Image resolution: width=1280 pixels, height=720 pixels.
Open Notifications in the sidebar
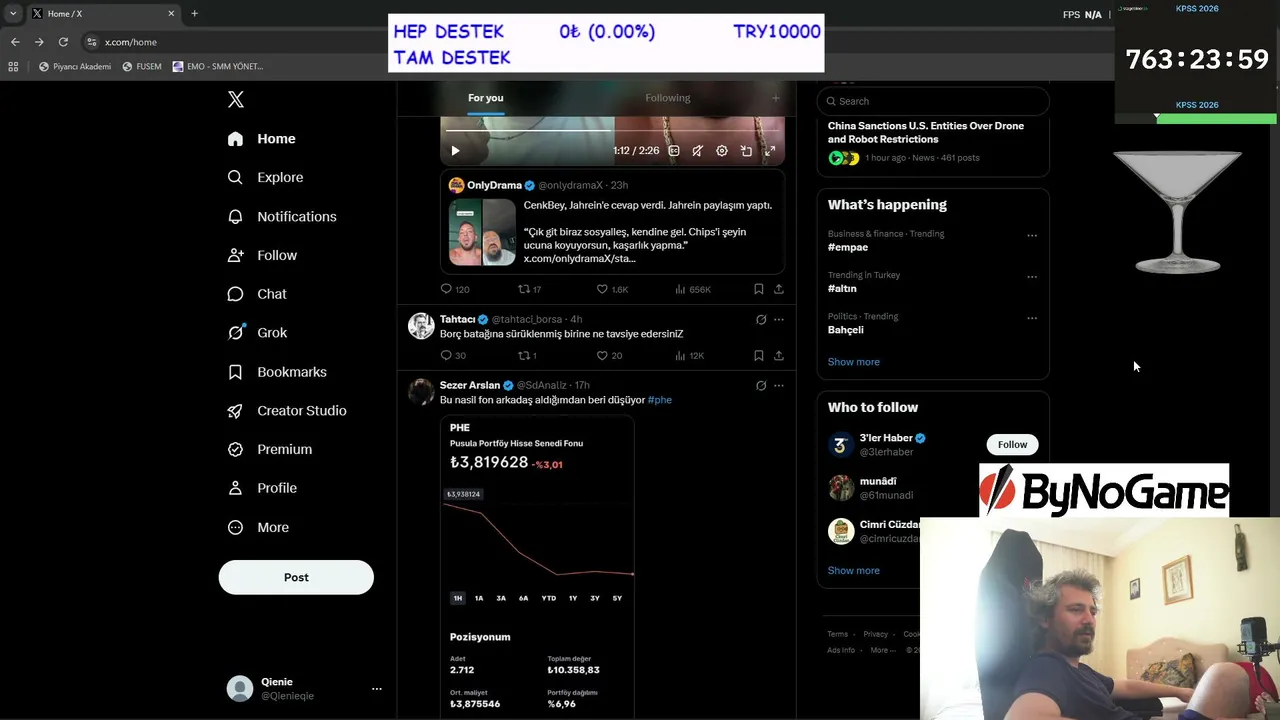tap(282, 217)
